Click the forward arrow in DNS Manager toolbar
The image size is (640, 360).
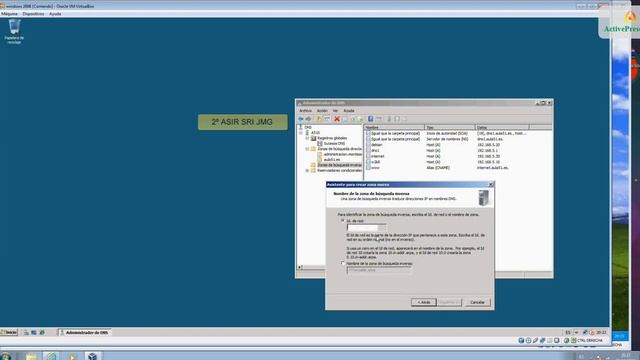click(x=309, y=119)
